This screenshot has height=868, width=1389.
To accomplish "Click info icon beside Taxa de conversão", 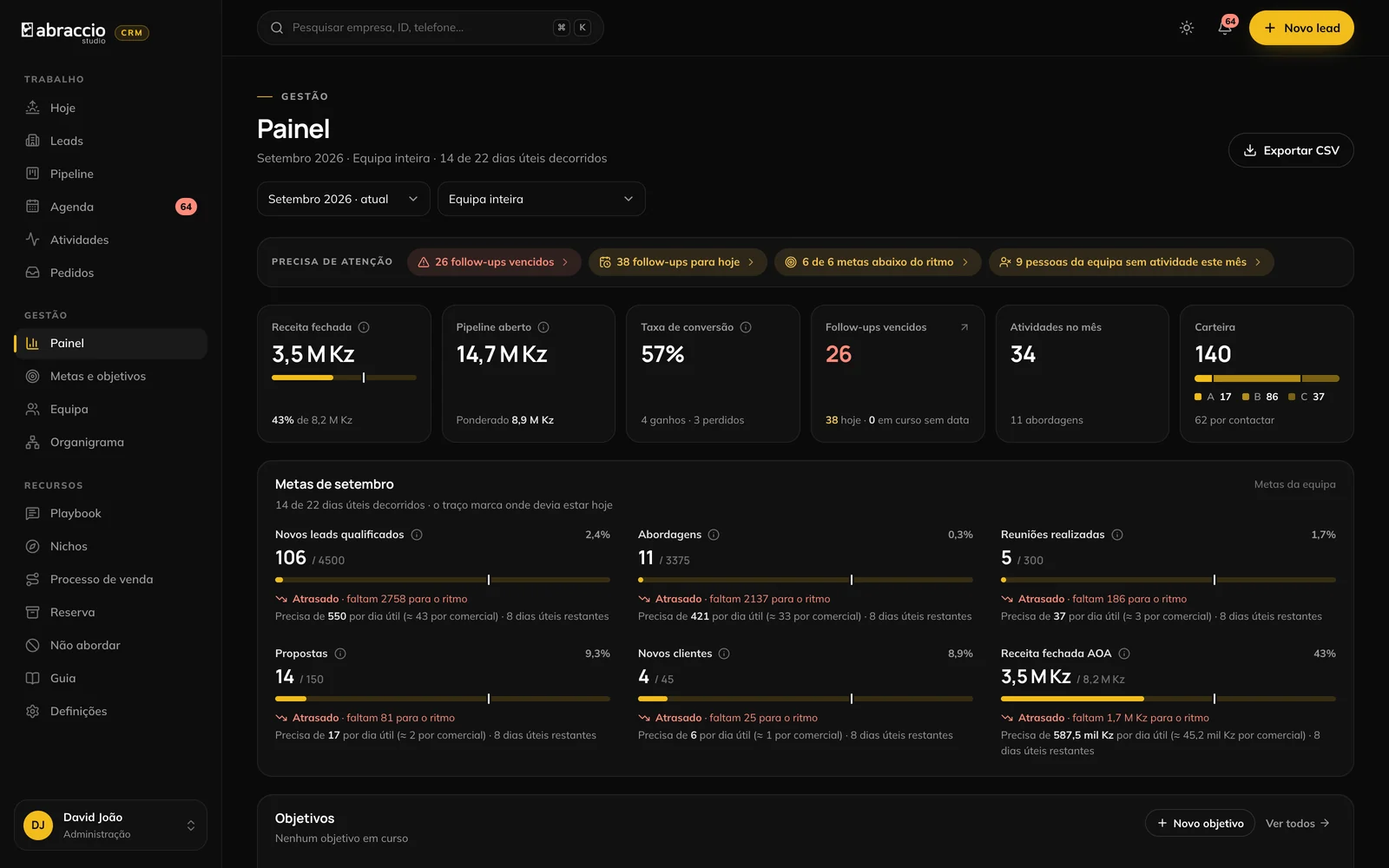I will point(746,327).
